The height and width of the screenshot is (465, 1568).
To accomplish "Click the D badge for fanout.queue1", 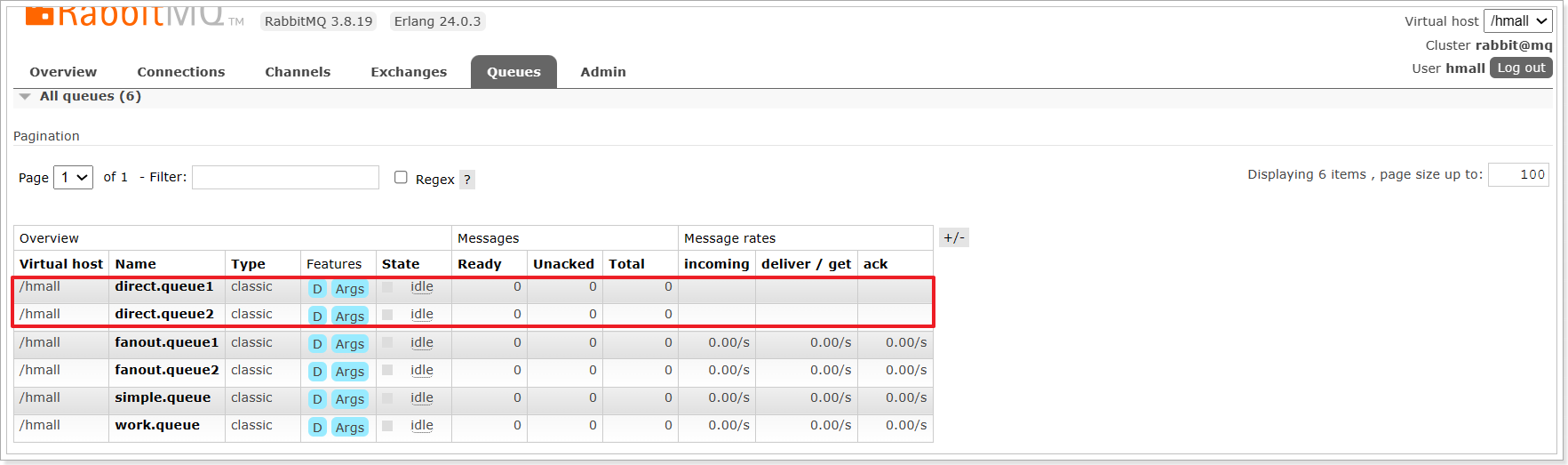I will click(317, 344).
